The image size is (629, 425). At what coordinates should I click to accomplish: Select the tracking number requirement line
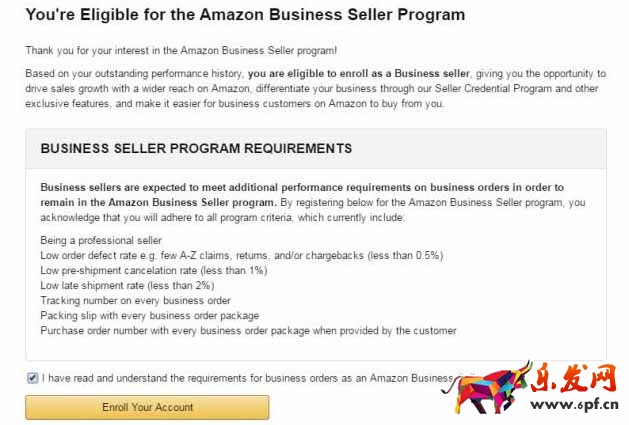(x=136, y=300)
